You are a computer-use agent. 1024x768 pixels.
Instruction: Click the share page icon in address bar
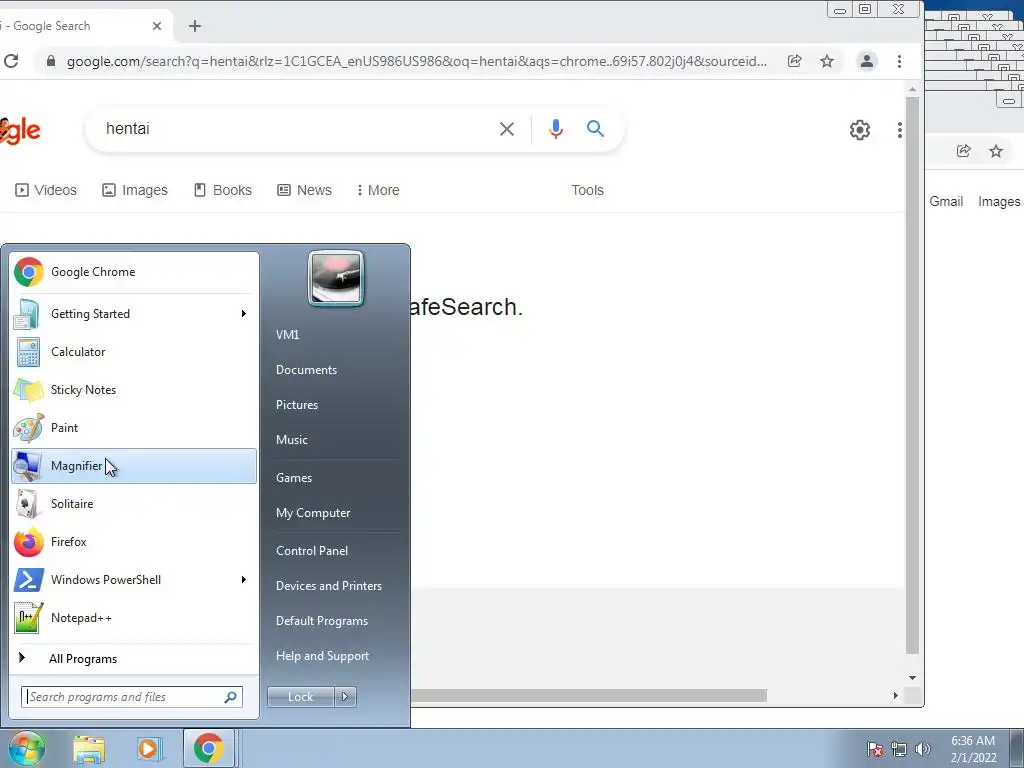795,61
